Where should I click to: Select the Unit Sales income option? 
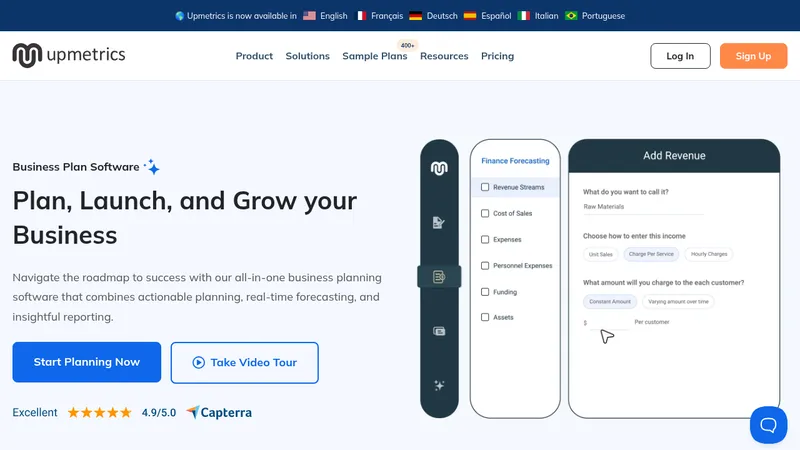(601, 254)
